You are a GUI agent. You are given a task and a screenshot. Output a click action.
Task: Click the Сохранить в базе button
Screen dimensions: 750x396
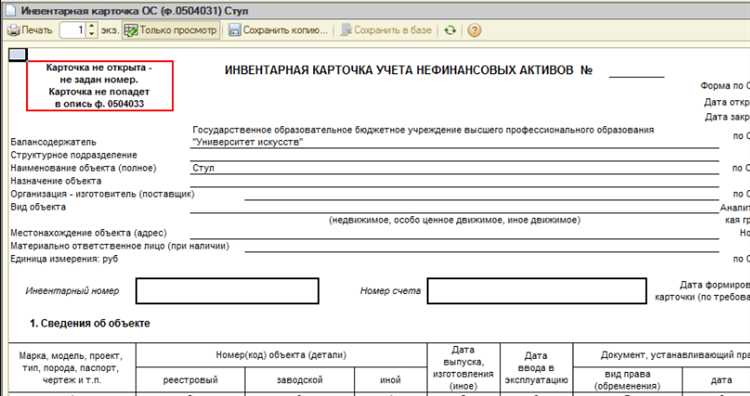[x=386, y=30]
